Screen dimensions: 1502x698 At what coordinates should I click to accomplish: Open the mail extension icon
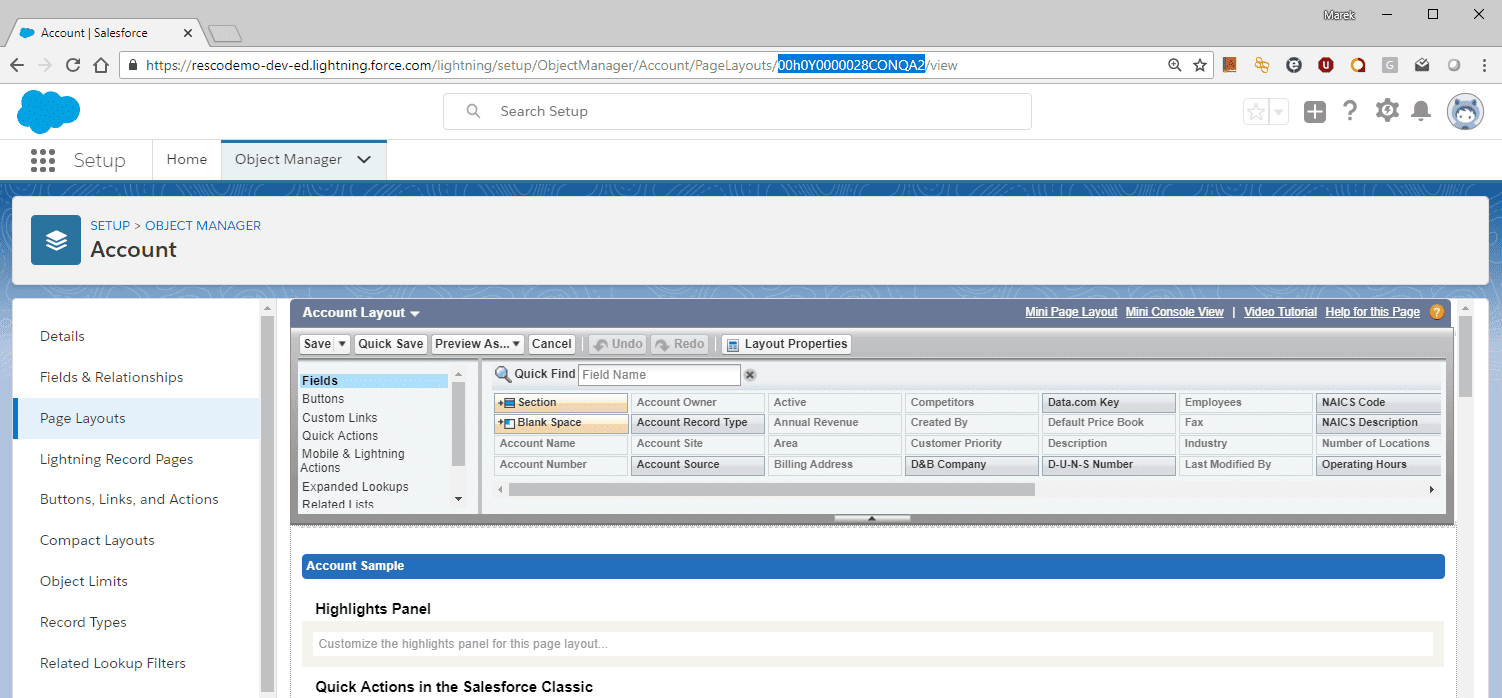tap(1422, 65)
